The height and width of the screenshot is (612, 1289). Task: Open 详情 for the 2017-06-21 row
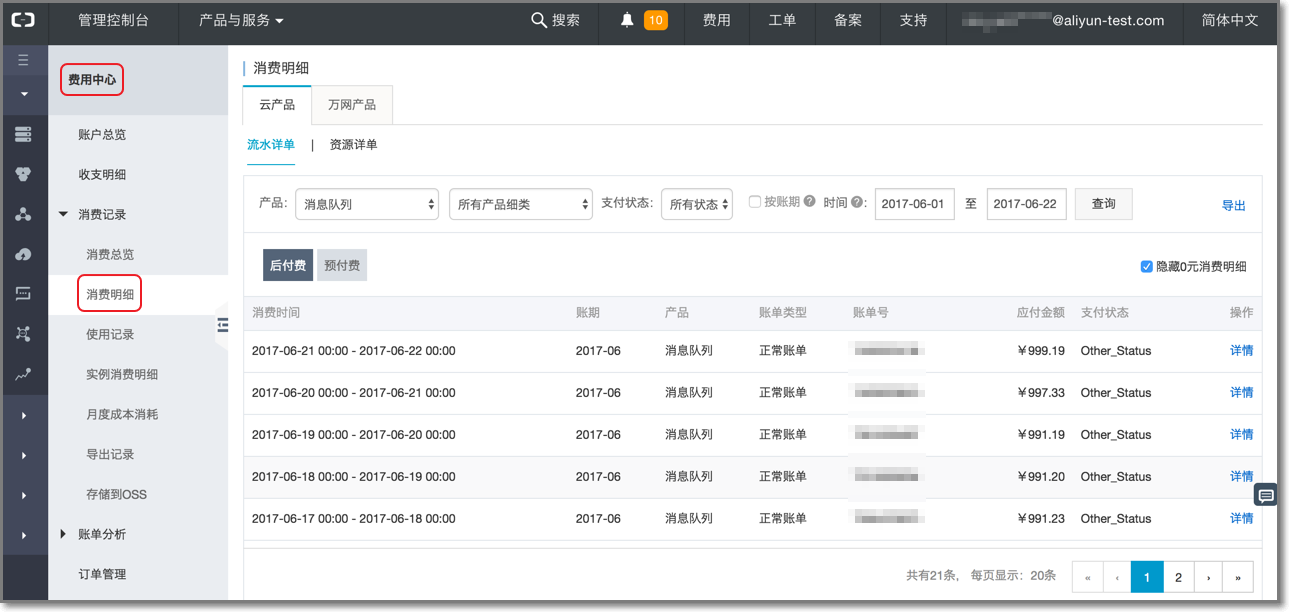(1241, 351)
